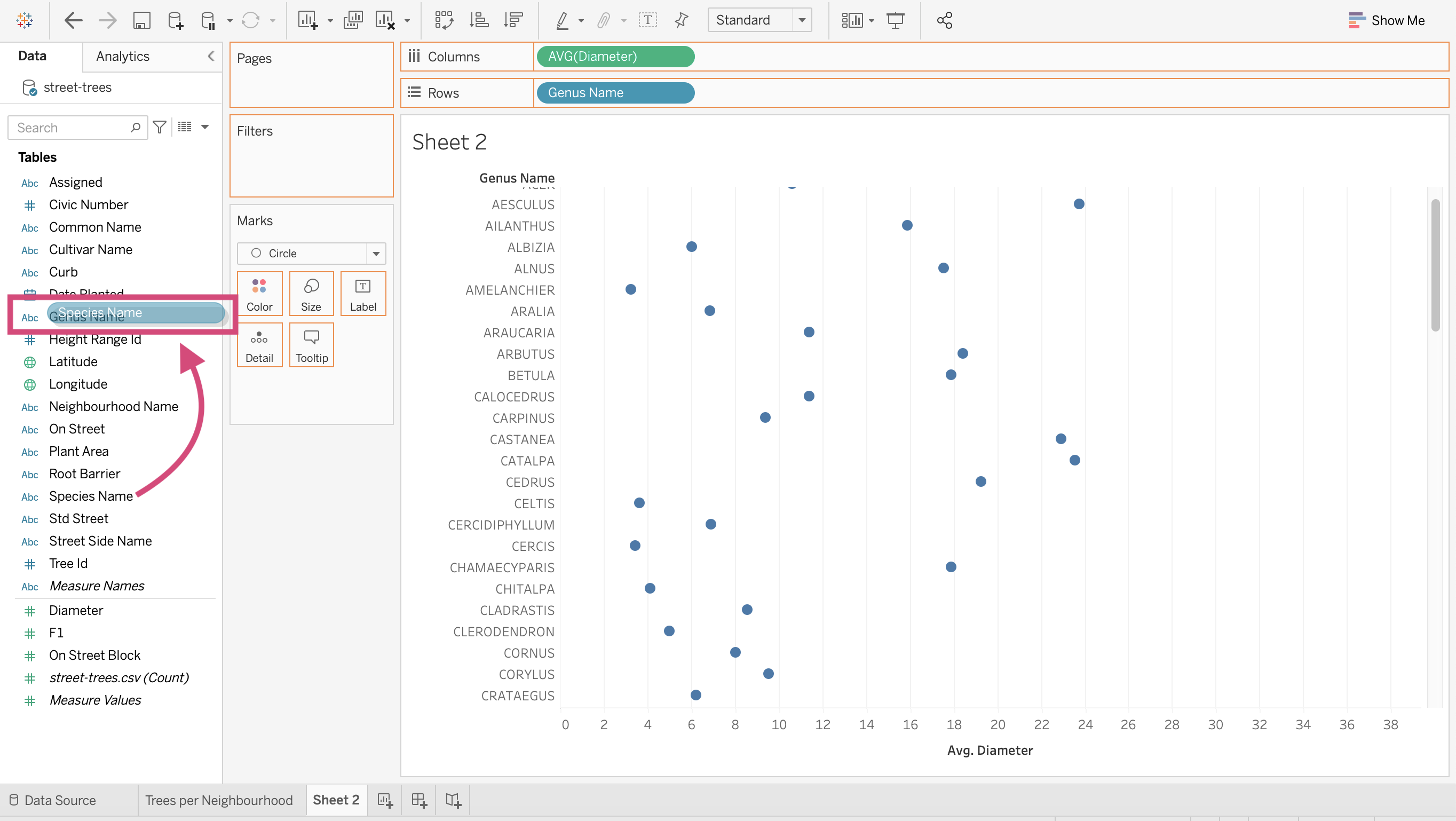Image resolution: width=1456 pixels, height=821 pixels.
Task: Expand the New Worksheet dropdown arrow
Action: click(330, 21)
